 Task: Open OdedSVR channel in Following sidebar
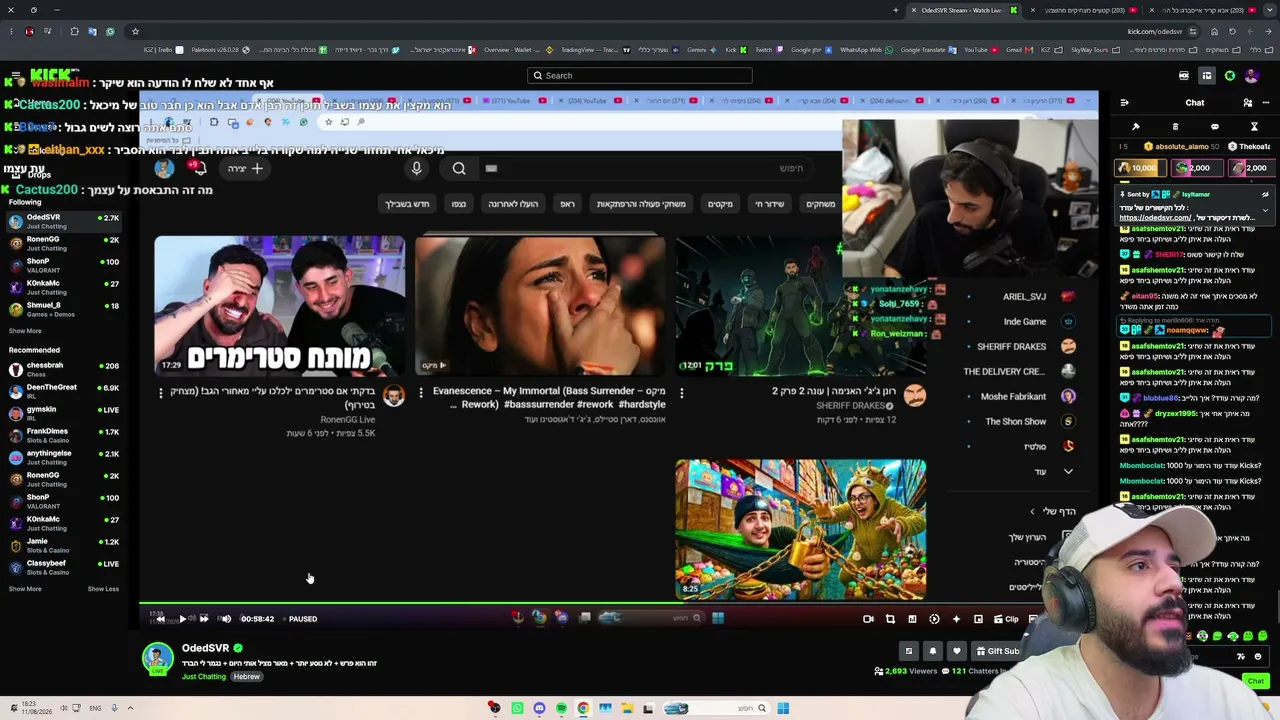64,221
